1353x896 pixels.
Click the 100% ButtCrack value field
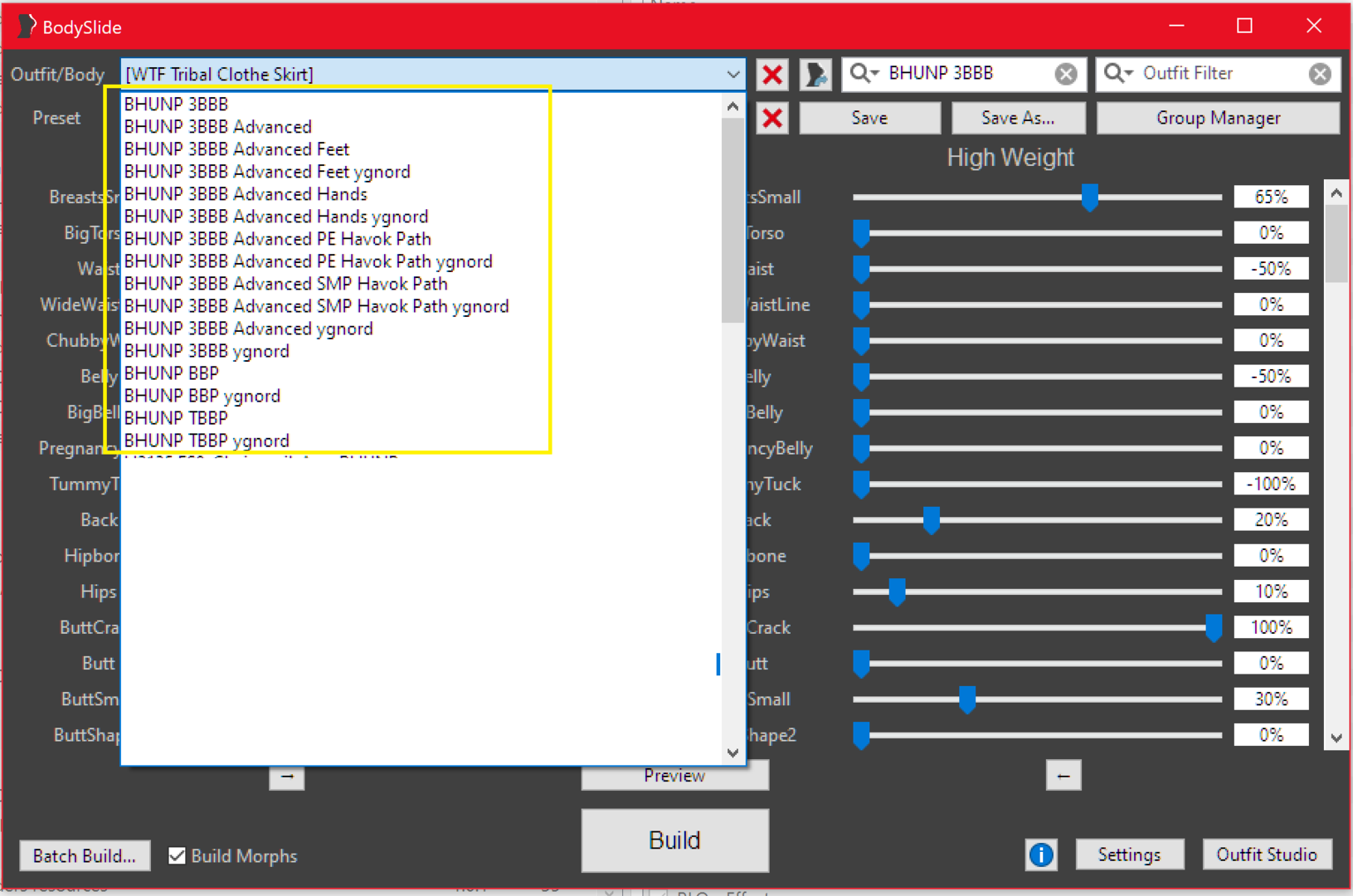1271,628
